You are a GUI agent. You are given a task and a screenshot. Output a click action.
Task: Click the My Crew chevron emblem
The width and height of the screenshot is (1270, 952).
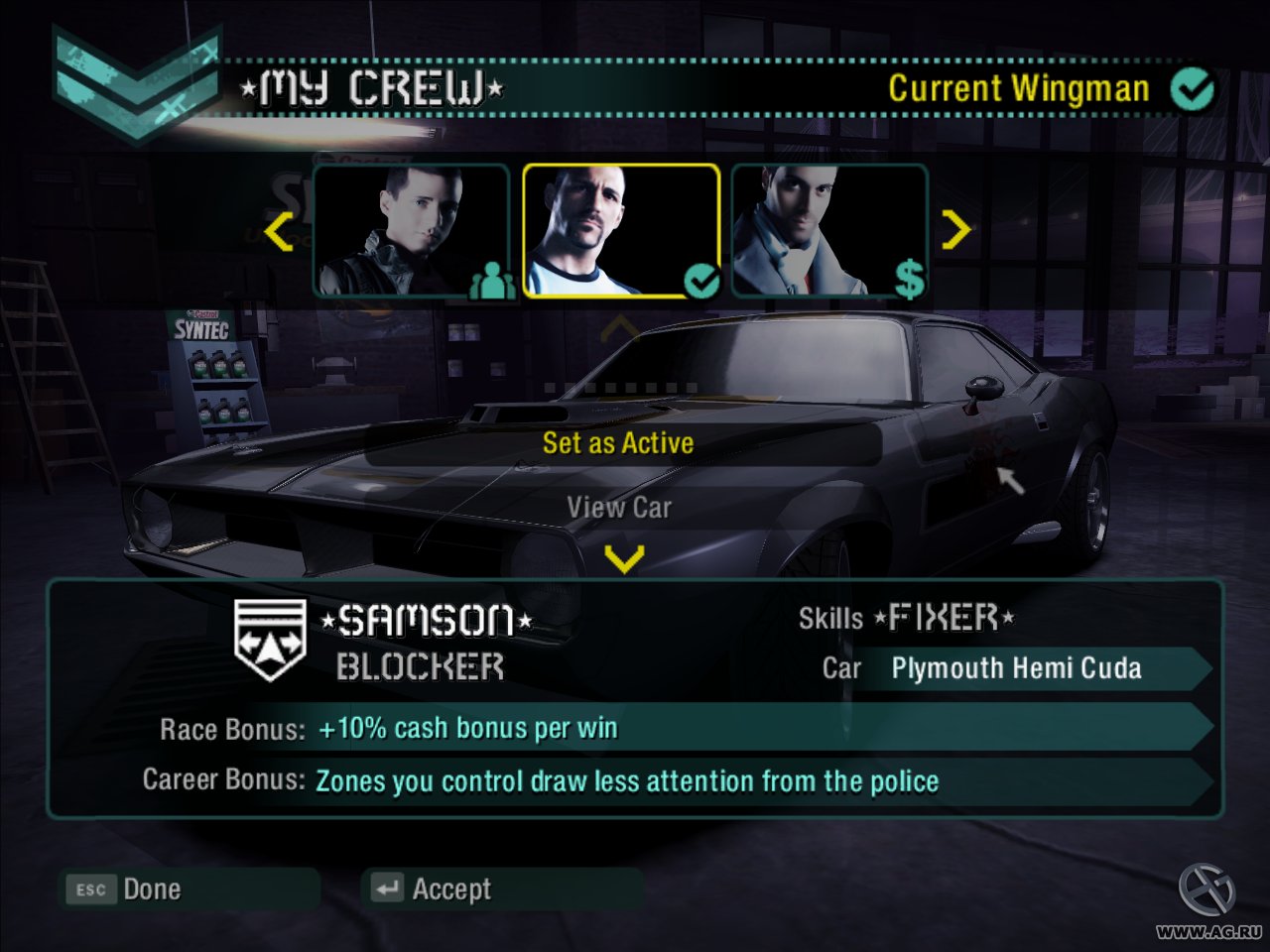[x=136, y=83]
